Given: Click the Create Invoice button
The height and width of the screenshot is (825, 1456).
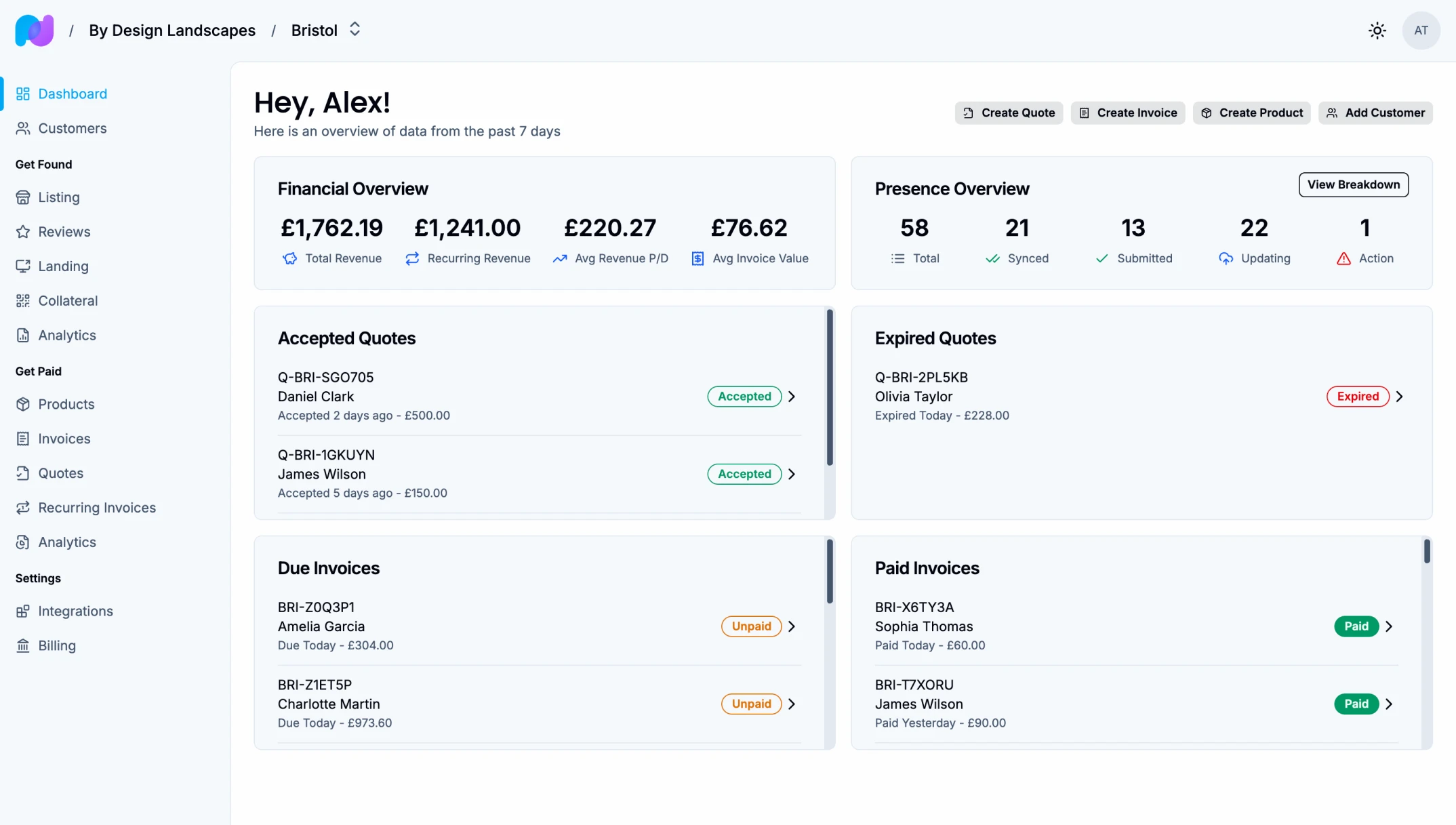Looking at the screenshot, I should click(1127, 113).
